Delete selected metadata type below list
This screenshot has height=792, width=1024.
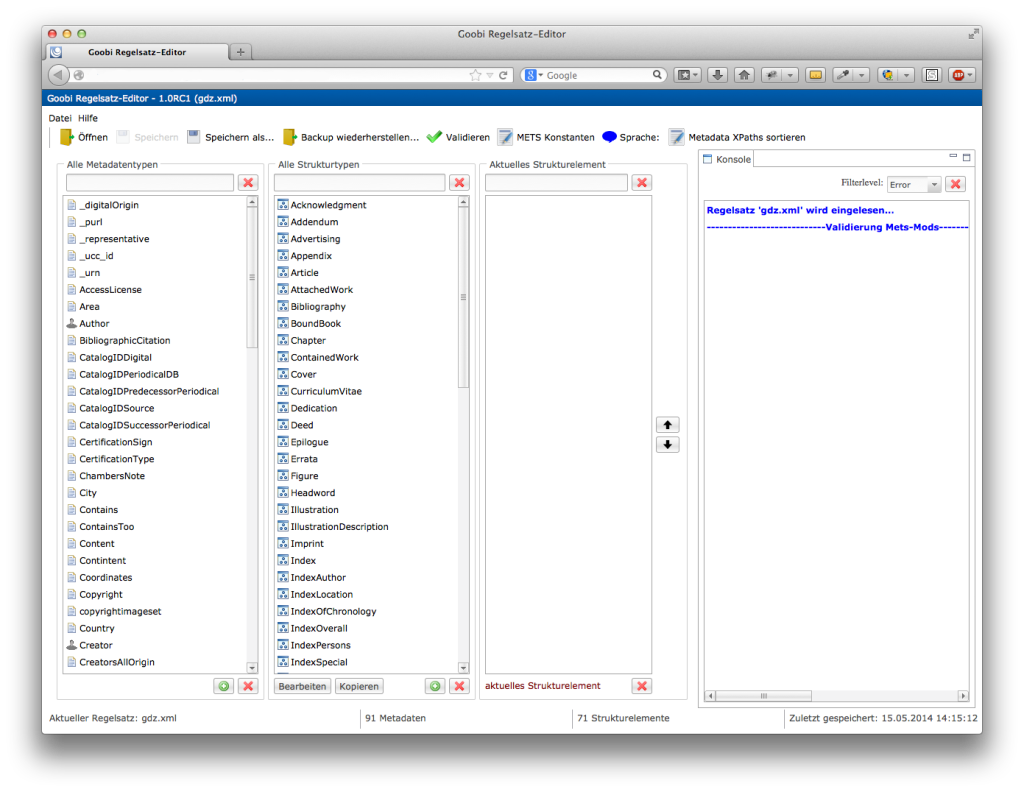248,686
